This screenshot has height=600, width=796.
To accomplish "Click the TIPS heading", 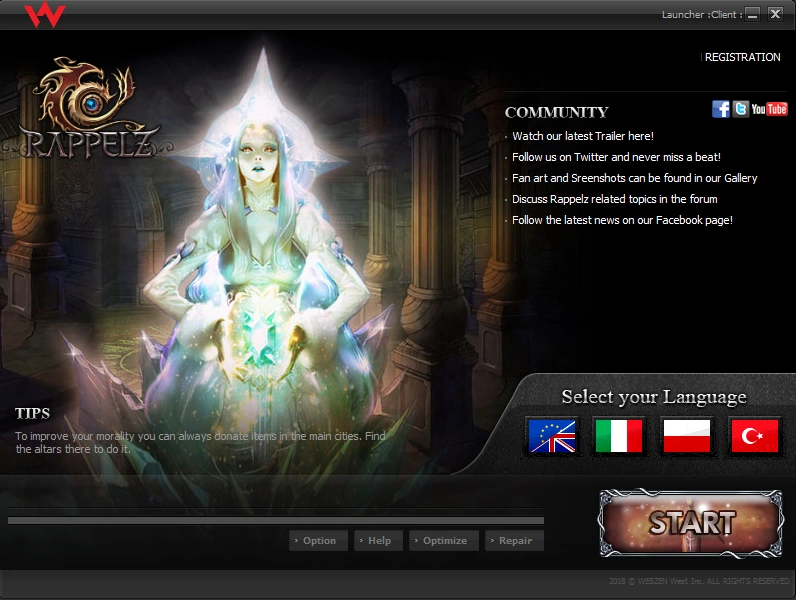I will pos(32,413).
